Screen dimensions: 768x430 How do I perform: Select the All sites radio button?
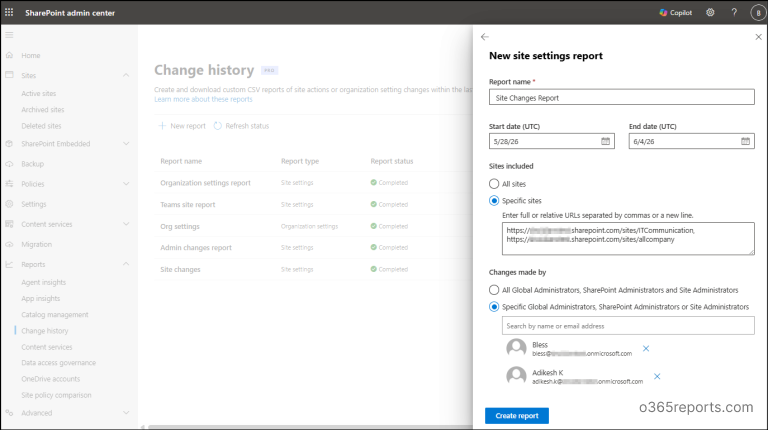coord(494,184)
